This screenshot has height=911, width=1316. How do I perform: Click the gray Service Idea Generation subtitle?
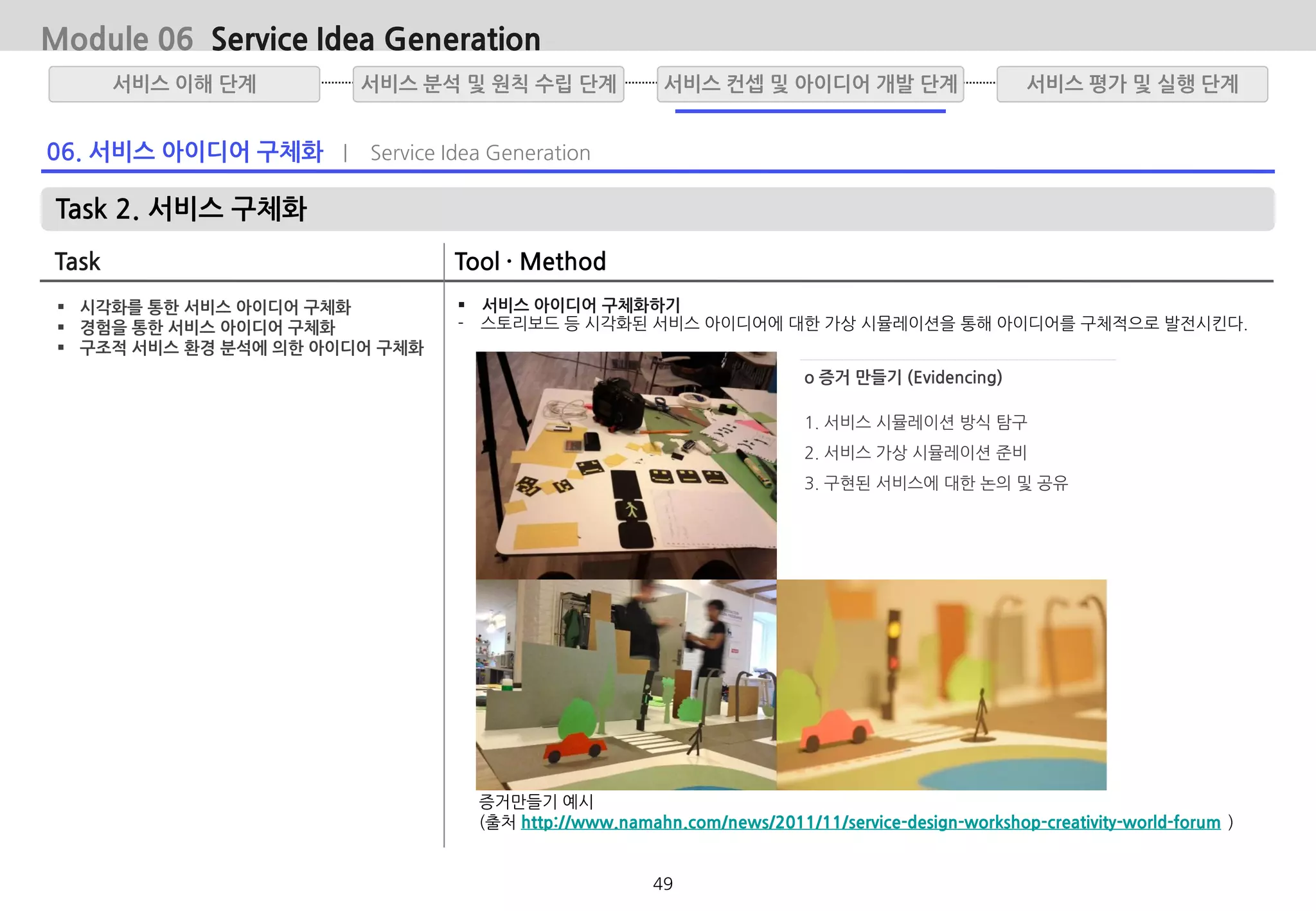click(x=480, y=153)
